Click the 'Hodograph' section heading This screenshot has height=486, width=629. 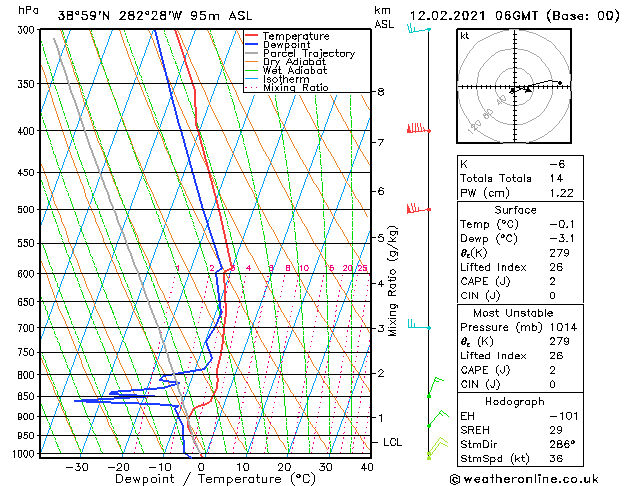515,401
